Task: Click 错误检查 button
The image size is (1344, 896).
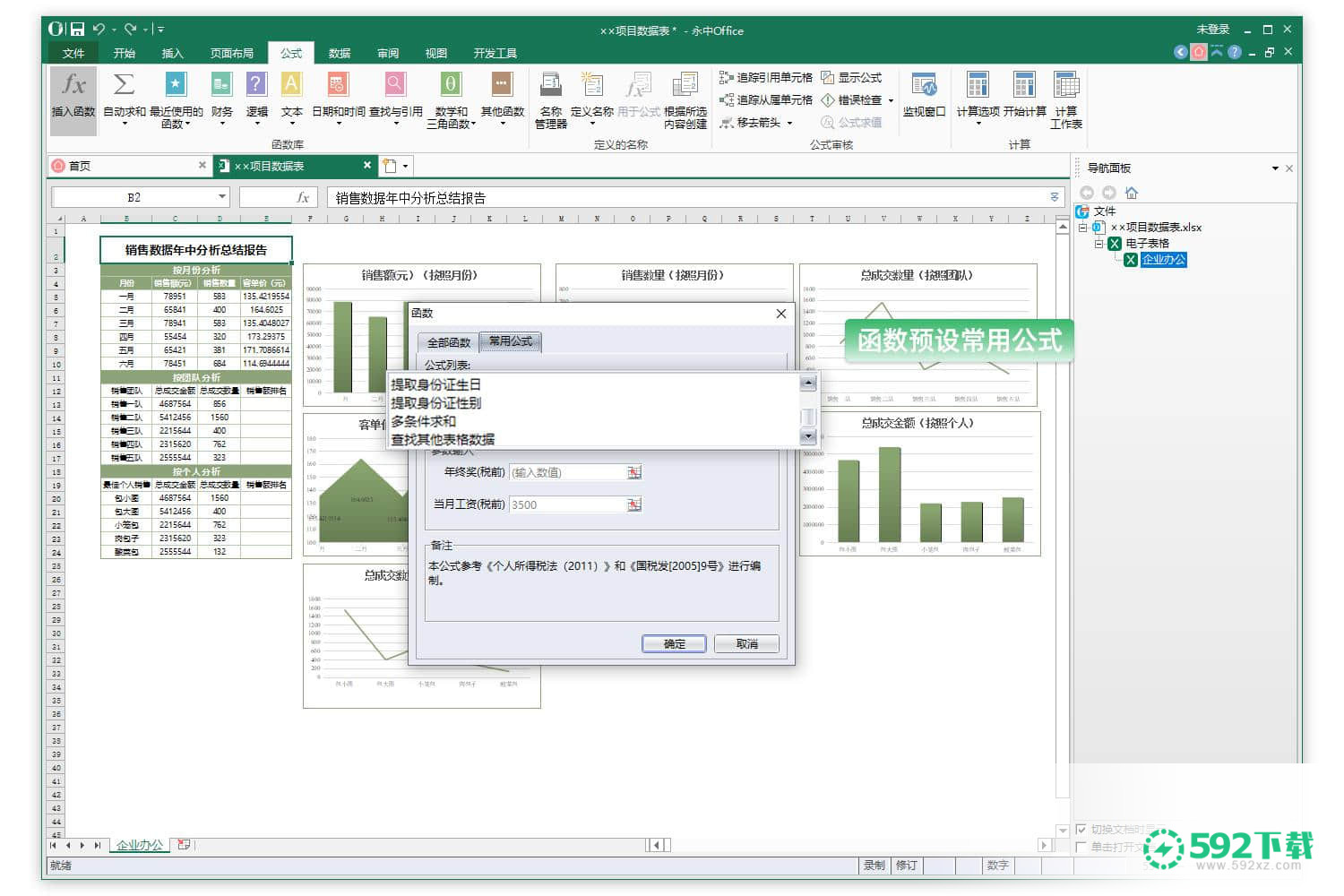Action: 852,100
